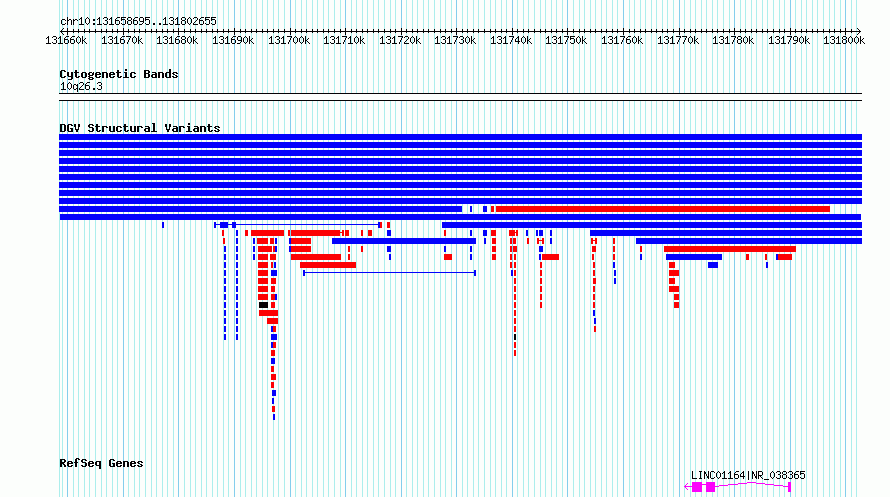Image resolution: width=890 pixels, height=497 pixels.
Task: Select the longest red structural variant bar
Action: (662, 209)
